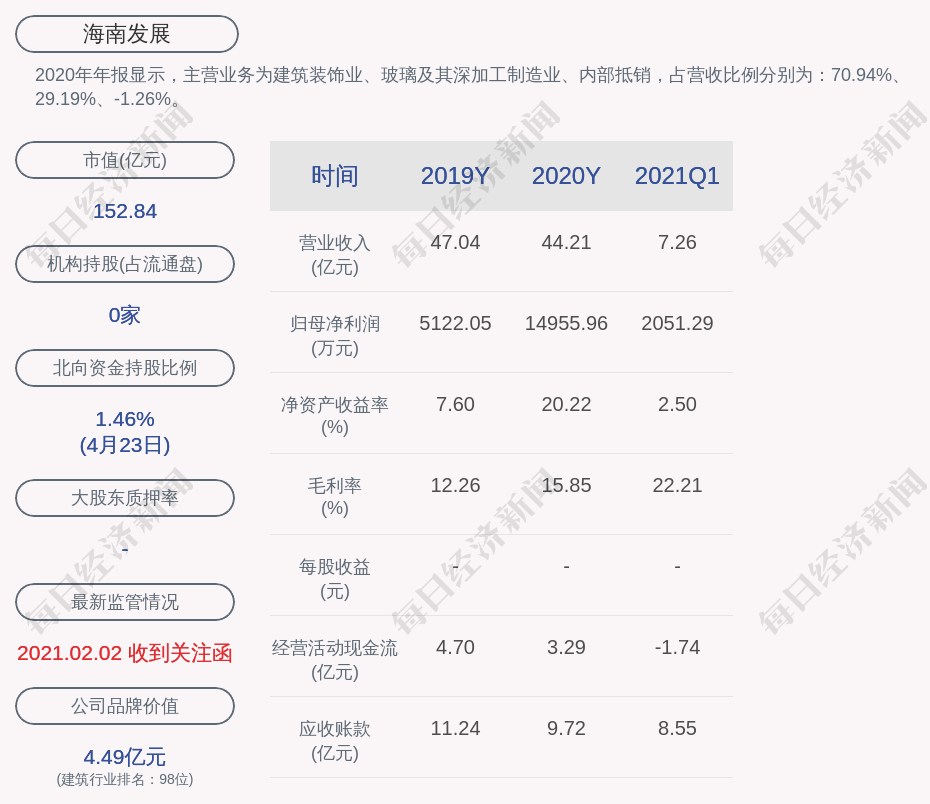Select the 2020Y revenue value 44.21
930x804 pixels.
(566, 243)
